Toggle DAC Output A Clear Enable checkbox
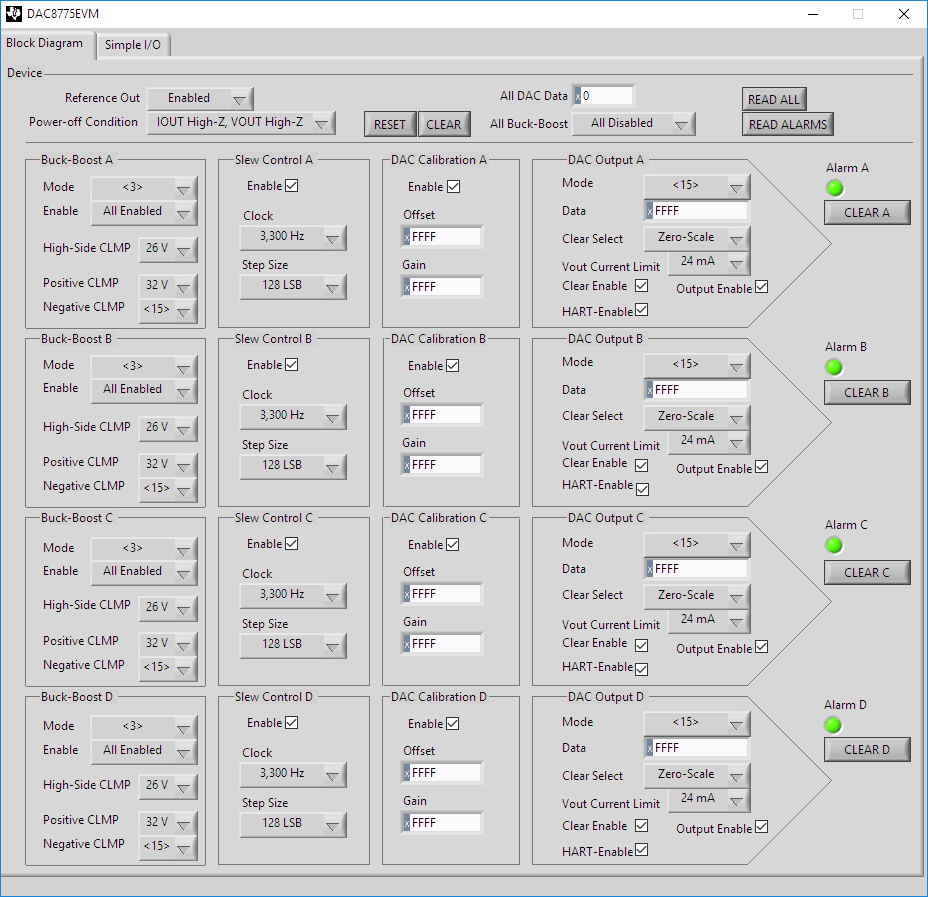 tap(642, 286)
